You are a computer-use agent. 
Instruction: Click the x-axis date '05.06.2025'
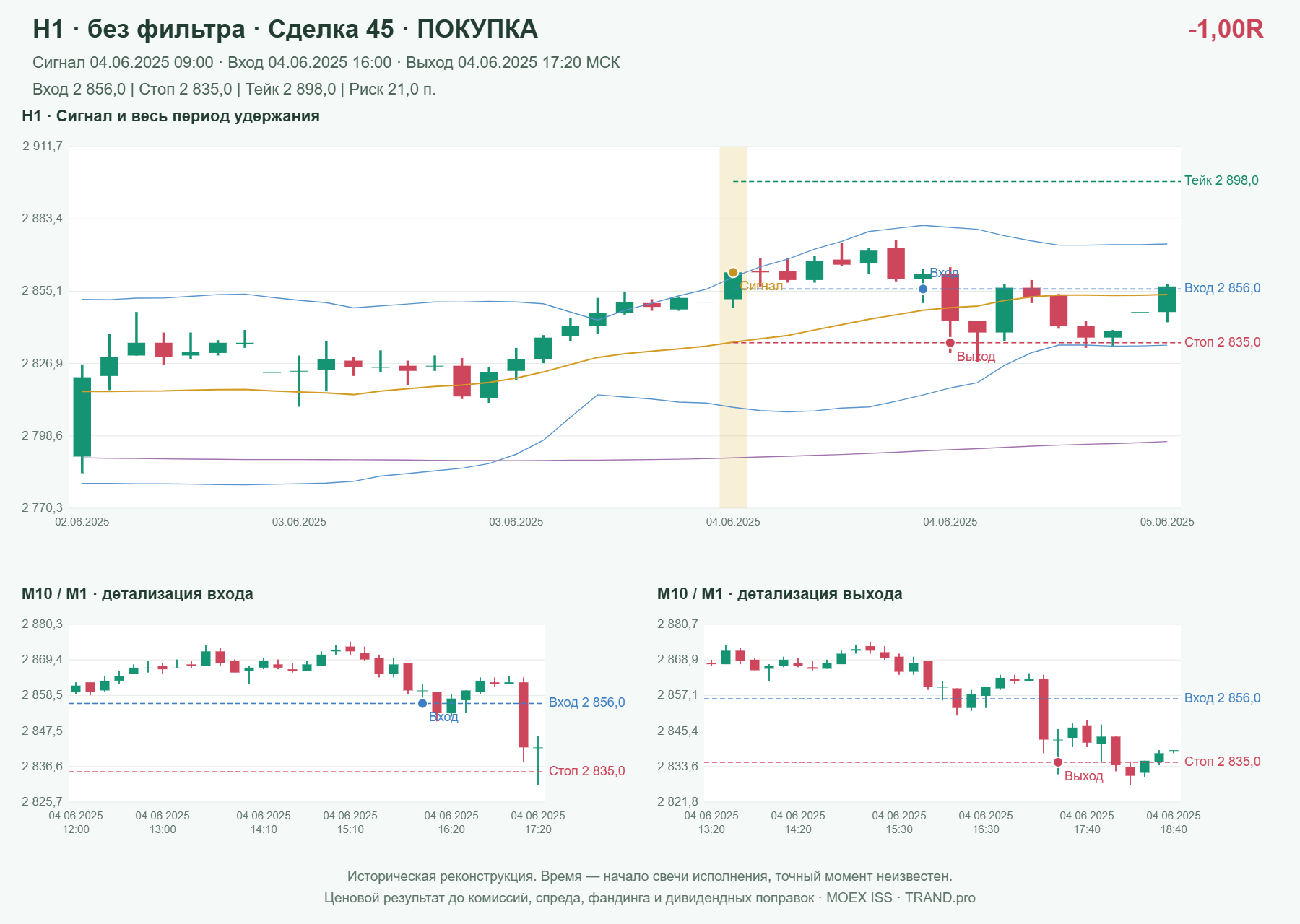click(1167, 522)
